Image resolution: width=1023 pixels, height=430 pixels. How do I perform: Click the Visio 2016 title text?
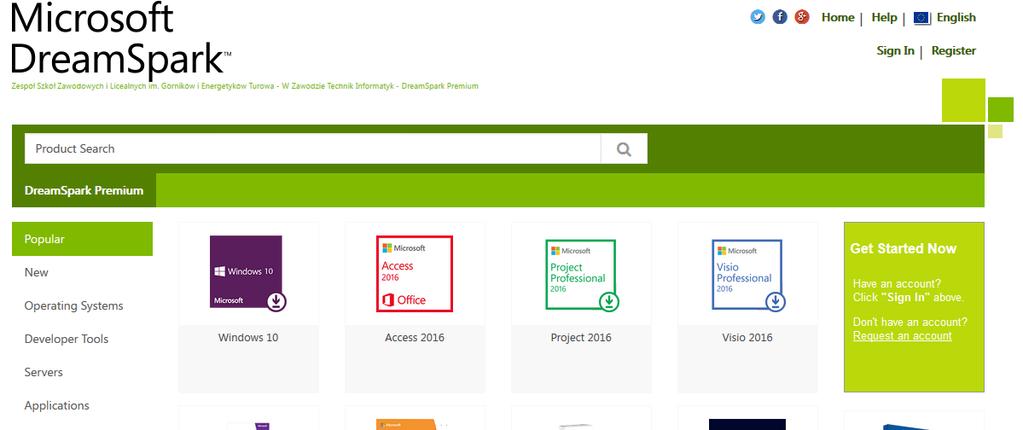pyautogui.click(x=747, y=337)
